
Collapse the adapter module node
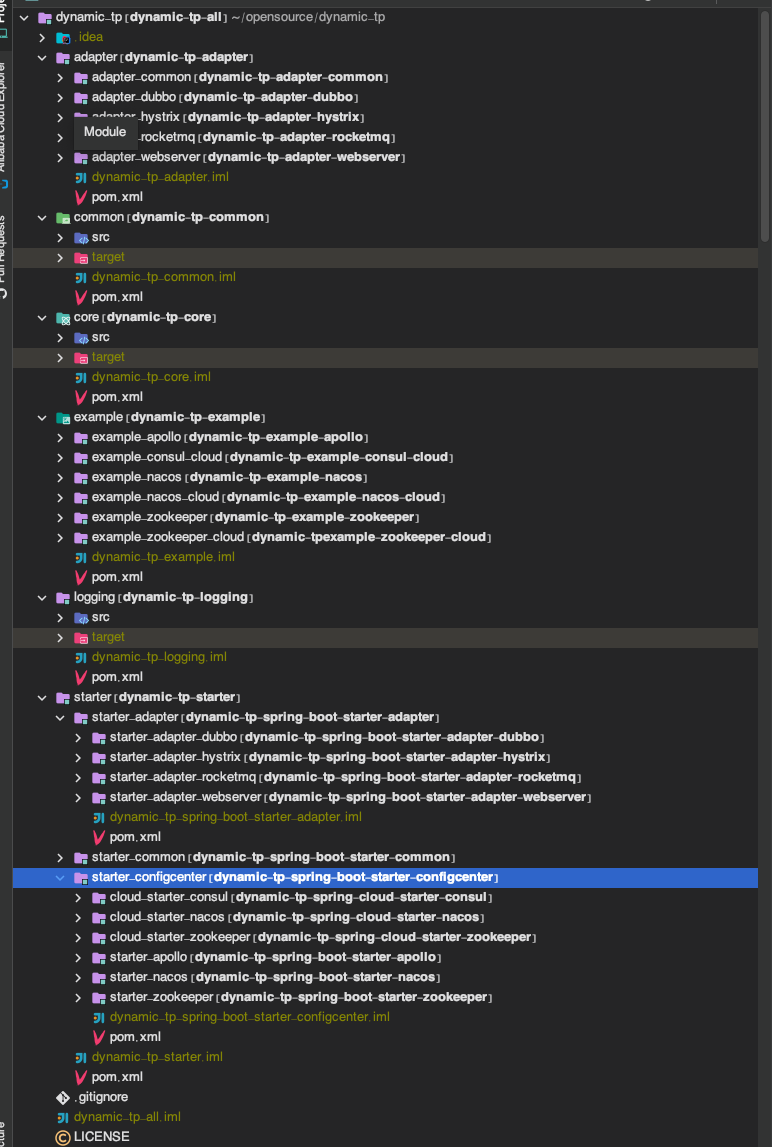pos(41,57)
